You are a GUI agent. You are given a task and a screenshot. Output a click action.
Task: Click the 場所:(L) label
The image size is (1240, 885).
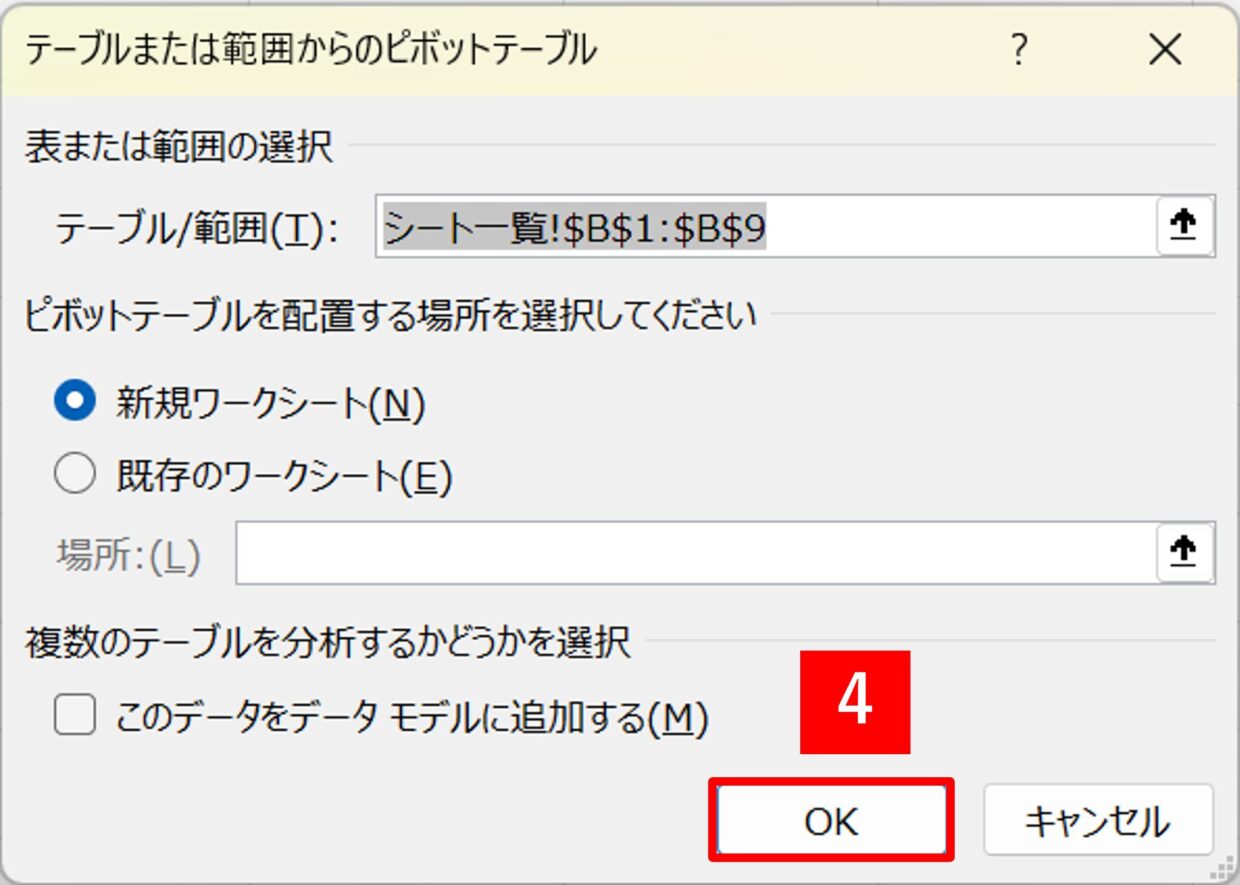point(129,556)
